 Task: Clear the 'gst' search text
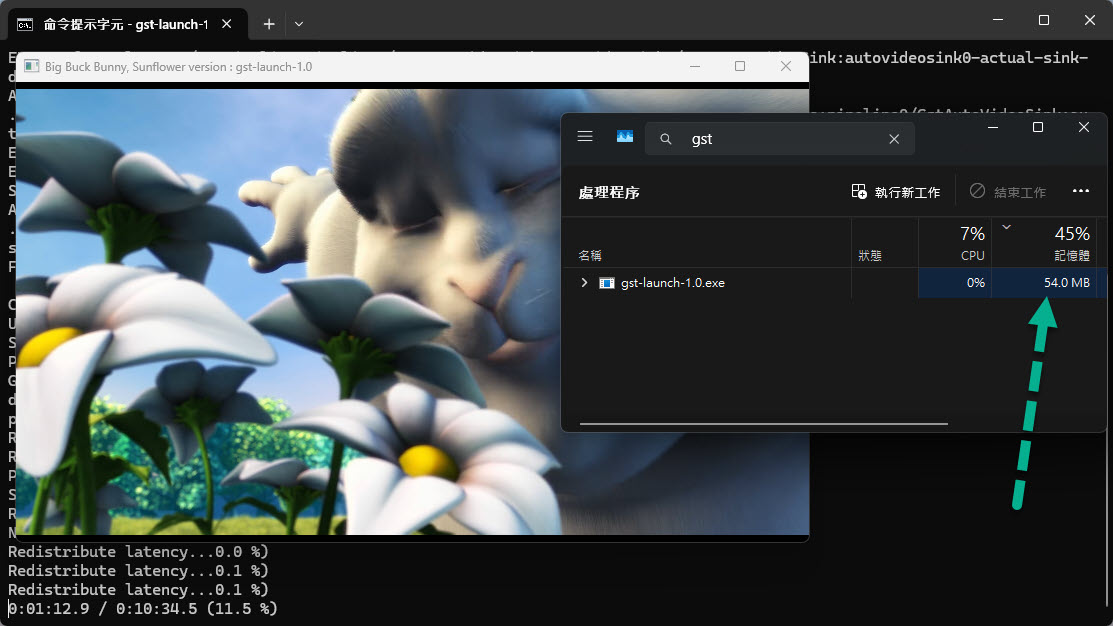[894, 139]
